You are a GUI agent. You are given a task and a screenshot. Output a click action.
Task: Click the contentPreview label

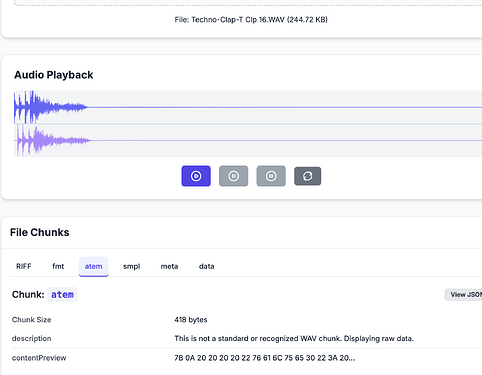[39, 358]
